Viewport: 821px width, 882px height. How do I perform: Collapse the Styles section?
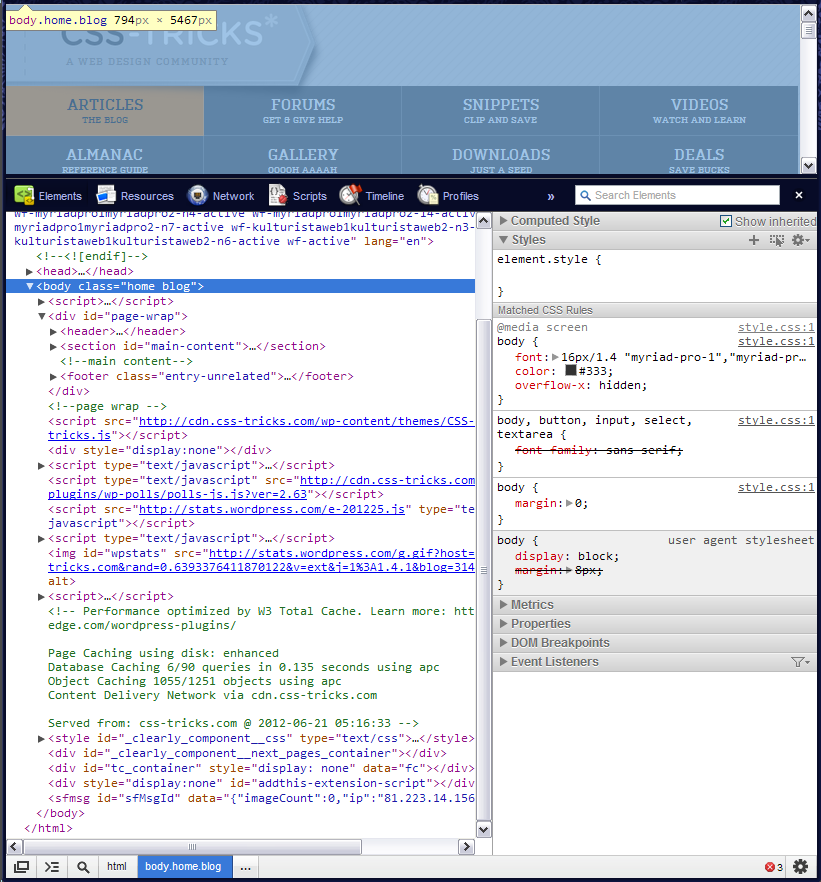503,240
